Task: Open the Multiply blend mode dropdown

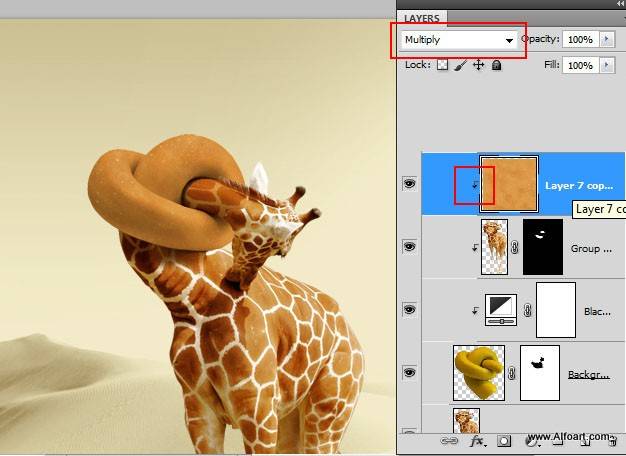Action: [x=459, y=40]
